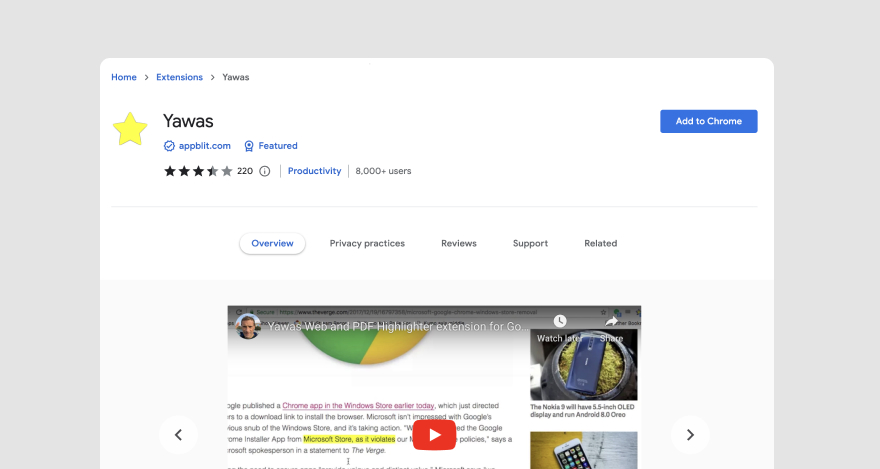Image resolution: width=880 pixels, height=469 pixels.
Task: Click the verified badge icon beside appblit.com
Action: click(169, 146)
